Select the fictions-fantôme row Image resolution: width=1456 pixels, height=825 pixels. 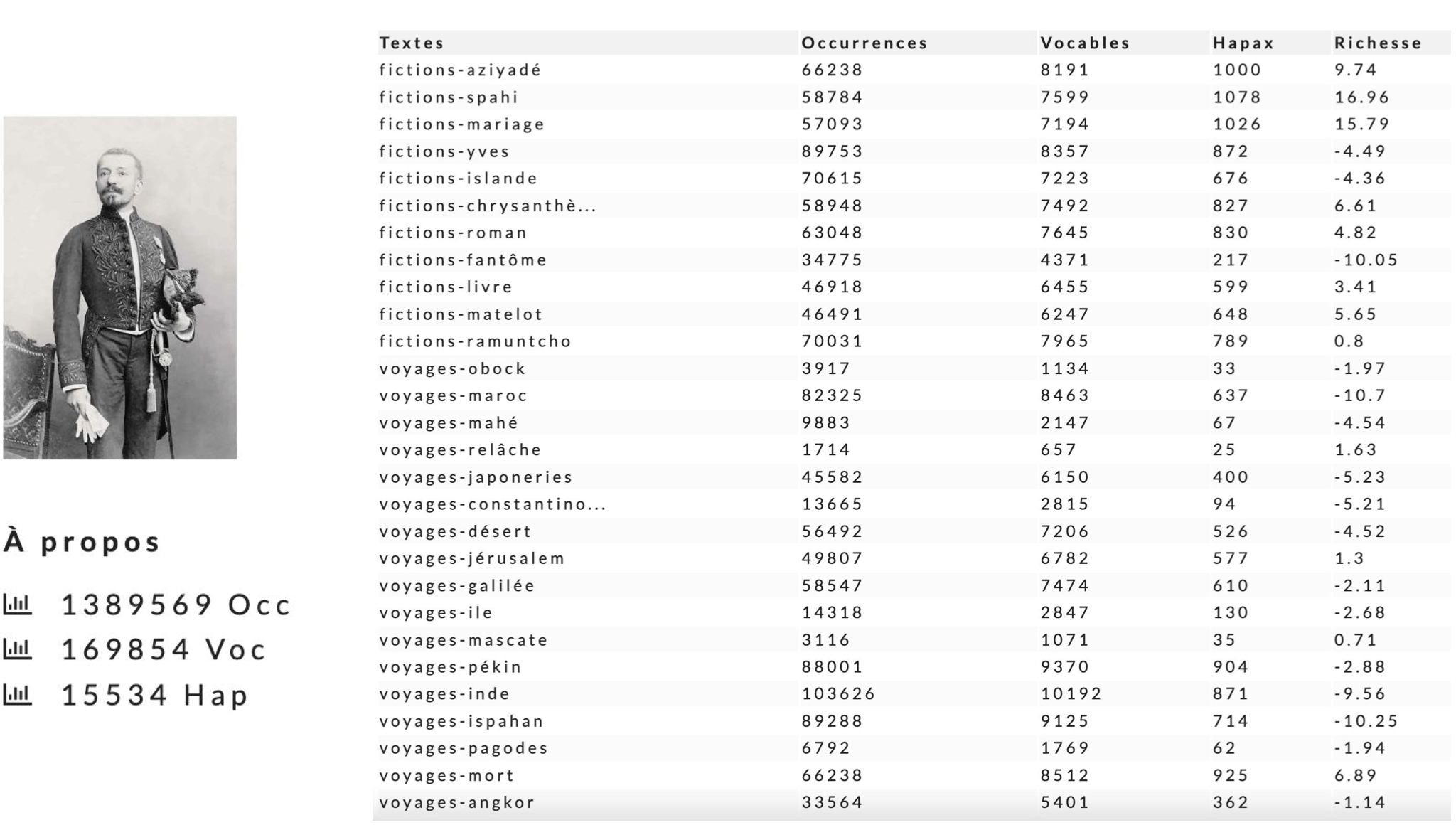point(914,260)
